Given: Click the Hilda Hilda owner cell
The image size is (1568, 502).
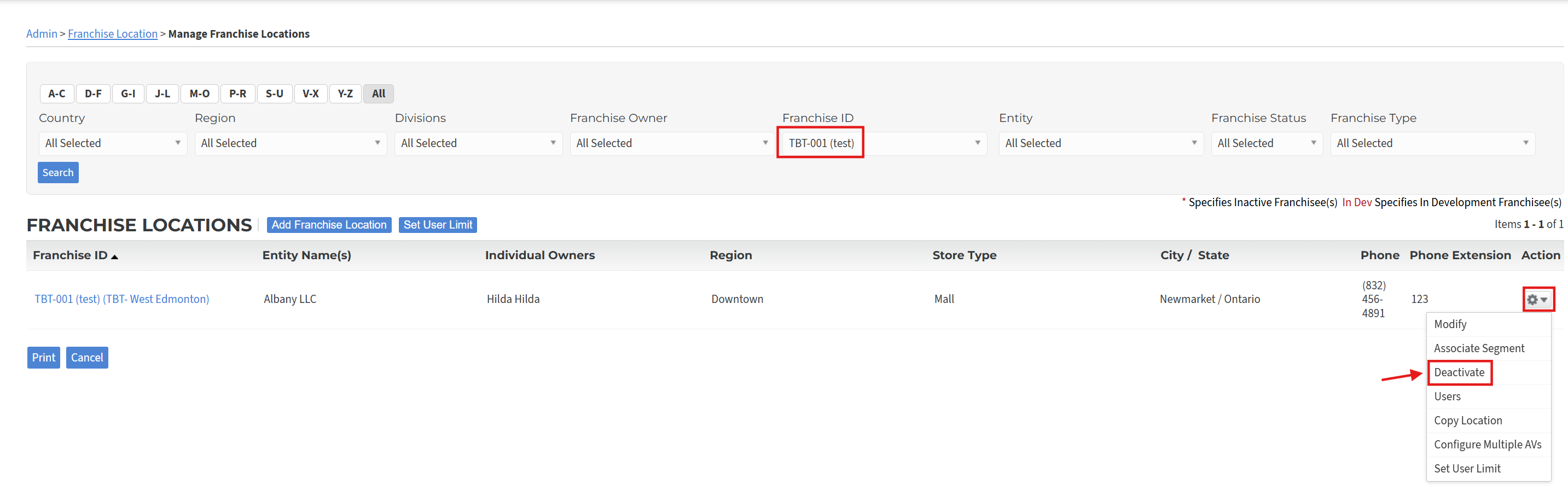Looking at the screenshot, I should tap(513, 299).
